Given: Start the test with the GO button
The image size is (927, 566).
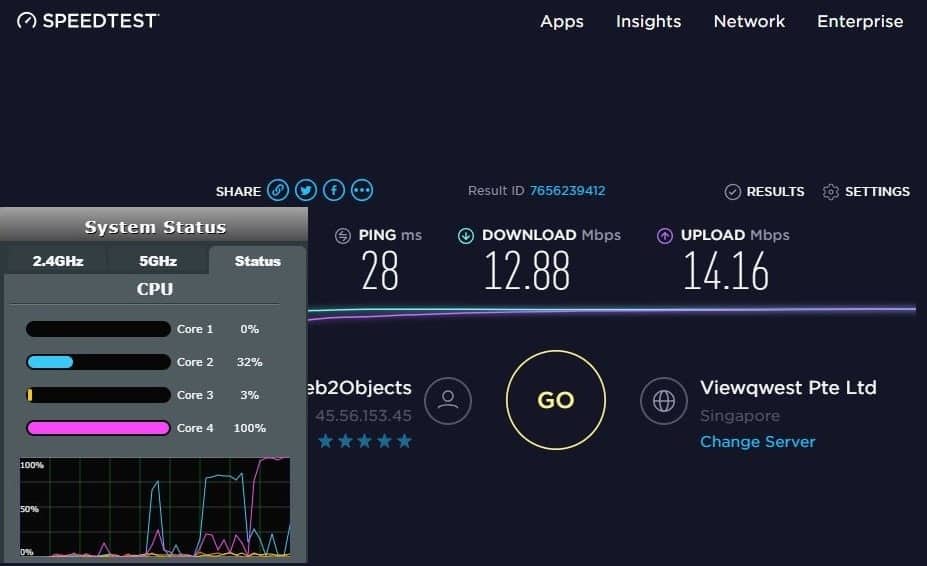Looking at the screenshot, I should coord(556,400).
